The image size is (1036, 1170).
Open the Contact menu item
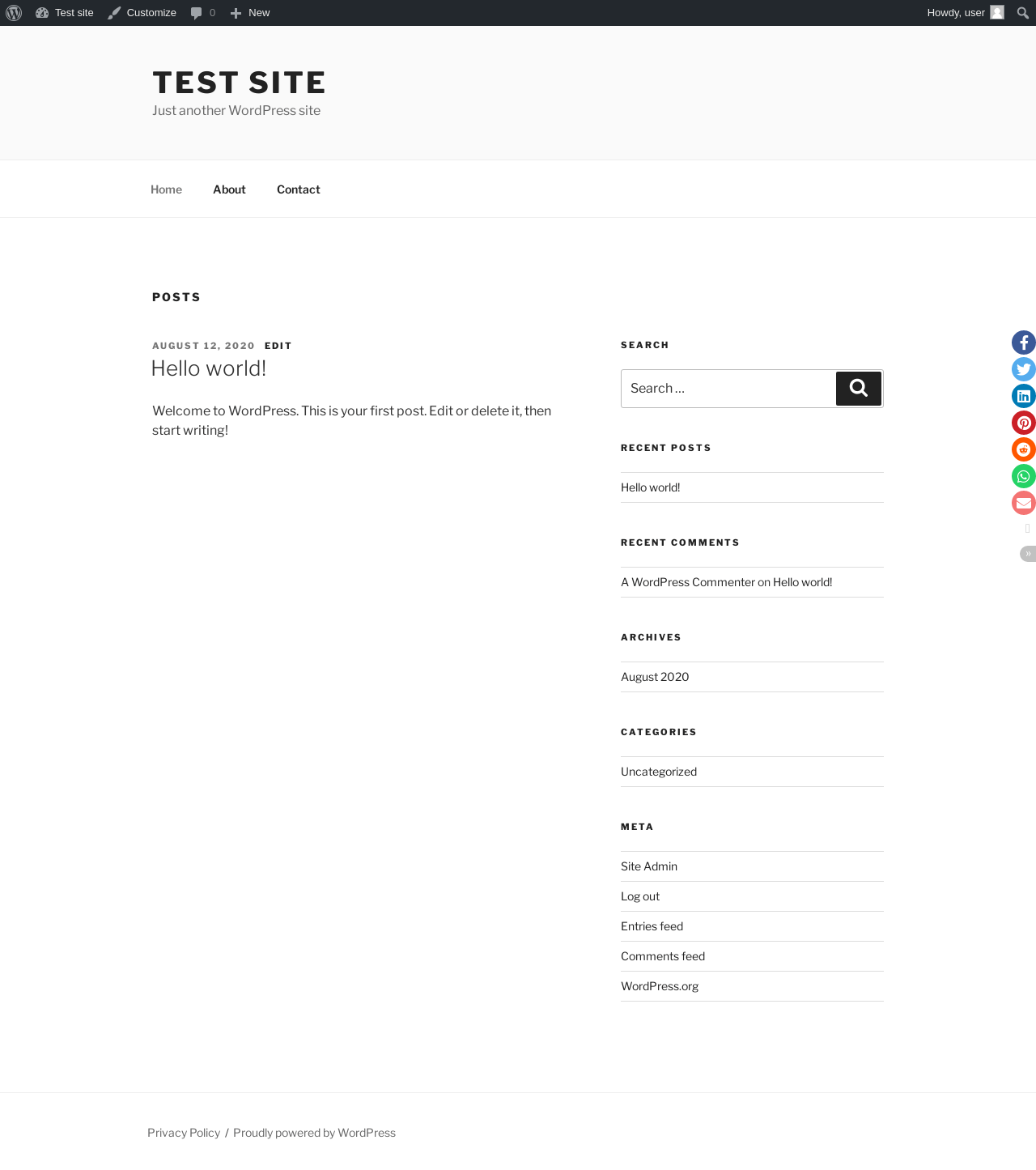coord(299,189)
